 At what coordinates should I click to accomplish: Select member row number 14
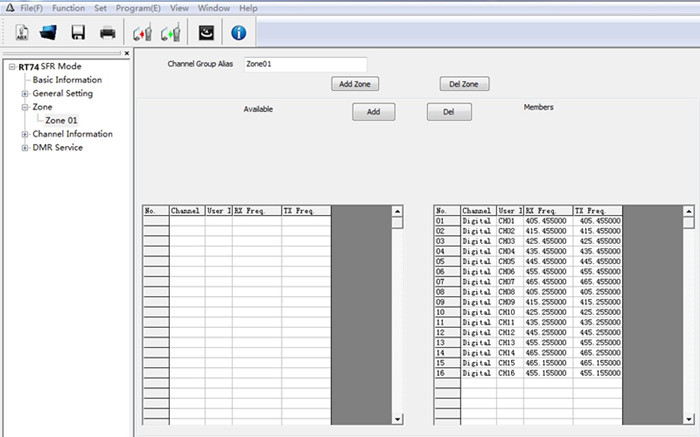click(447, 353)
